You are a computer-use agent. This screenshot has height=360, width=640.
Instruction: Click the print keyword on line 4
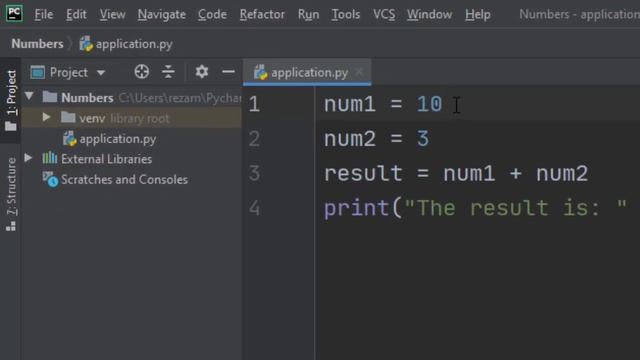(356, 209)
